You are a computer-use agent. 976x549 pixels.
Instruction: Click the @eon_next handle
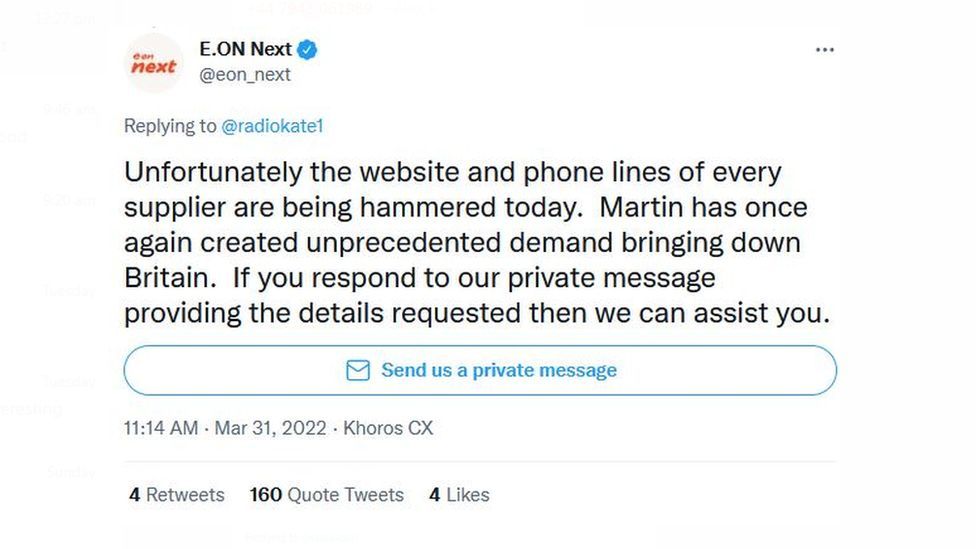pos(245,75)
